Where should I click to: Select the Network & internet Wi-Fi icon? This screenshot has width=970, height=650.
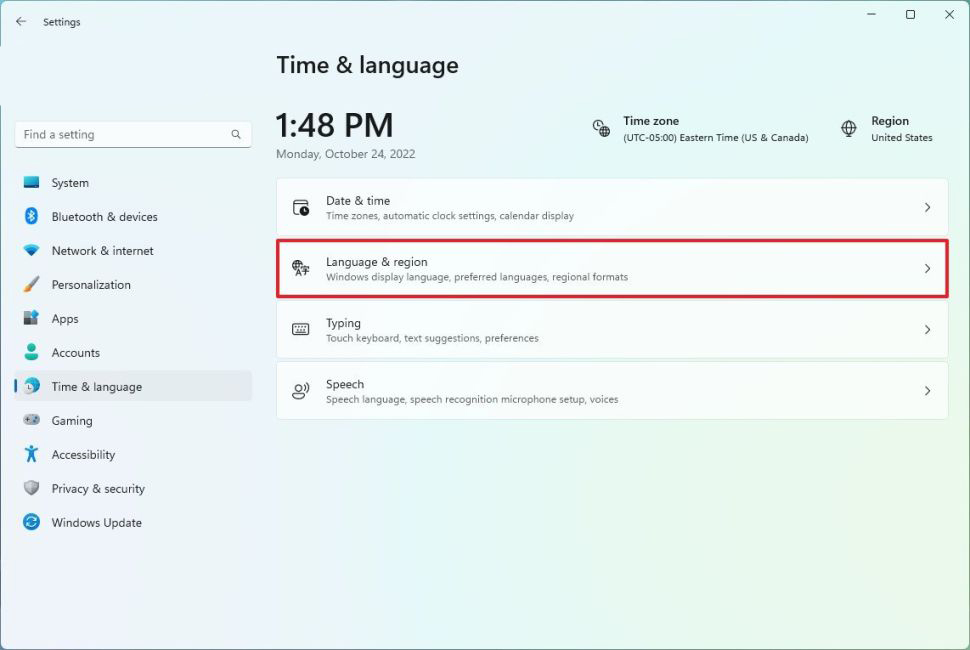click(32, 251)
